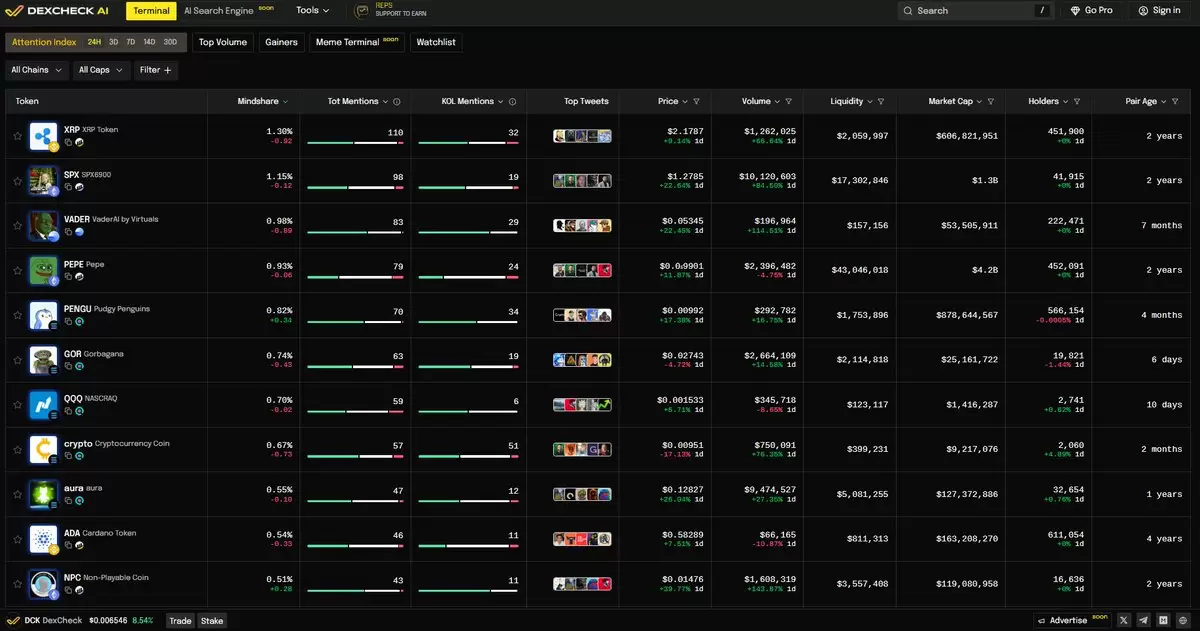Click the crypto coin logo
Viewport: 1200px width, 631px height.
[43, 449]
